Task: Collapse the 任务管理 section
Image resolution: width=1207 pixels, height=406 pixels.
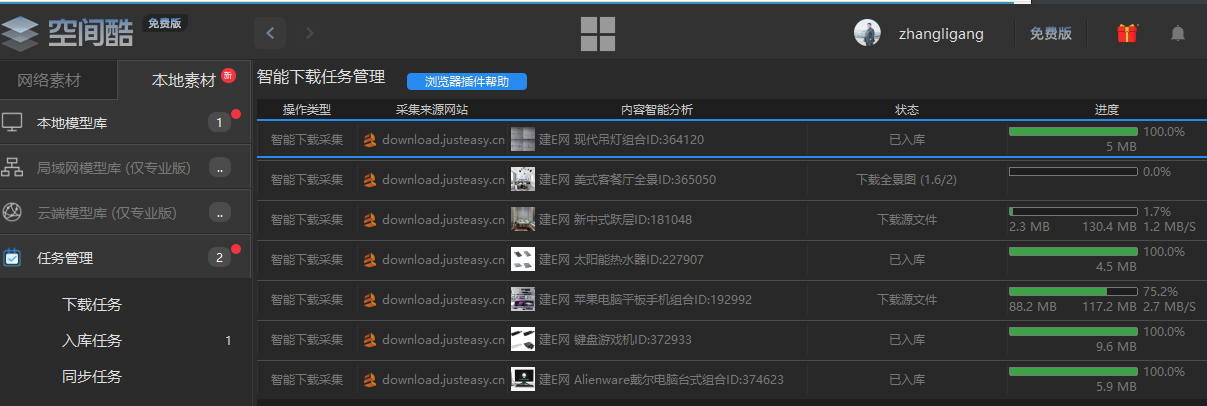Action: (x=125, y=257)
